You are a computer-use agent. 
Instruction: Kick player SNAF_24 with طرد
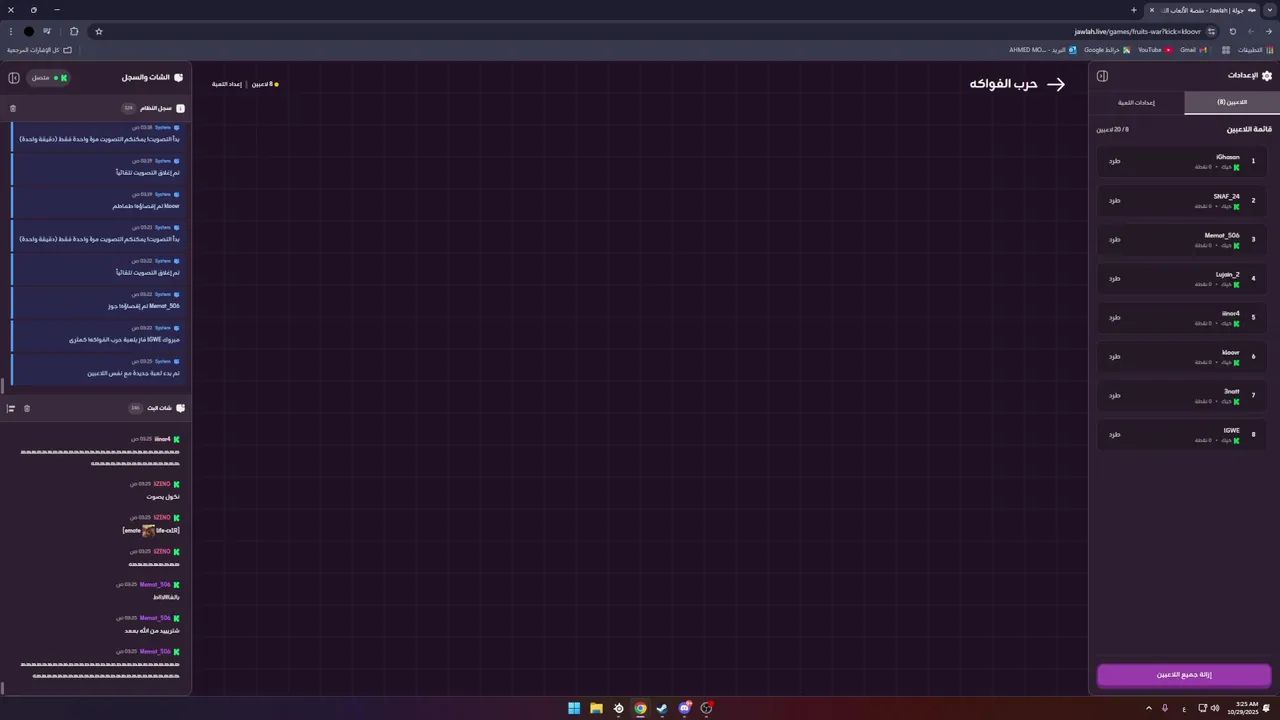pos(1114,200)
